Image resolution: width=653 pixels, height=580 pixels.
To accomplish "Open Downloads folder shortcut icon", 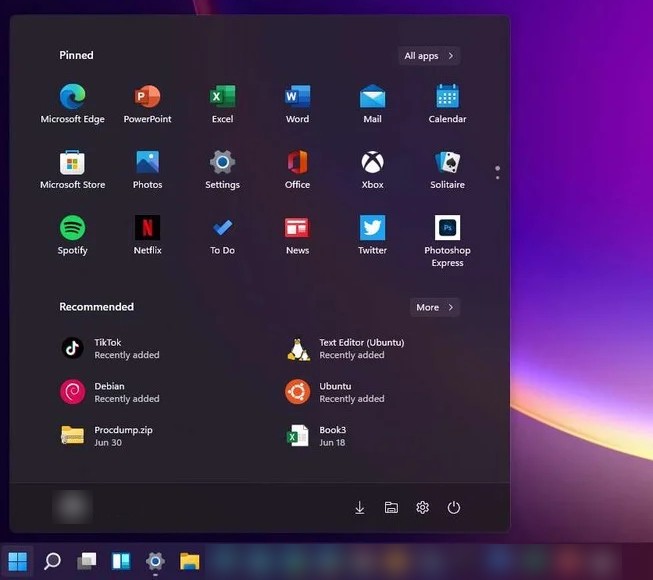I will [360, 508].
